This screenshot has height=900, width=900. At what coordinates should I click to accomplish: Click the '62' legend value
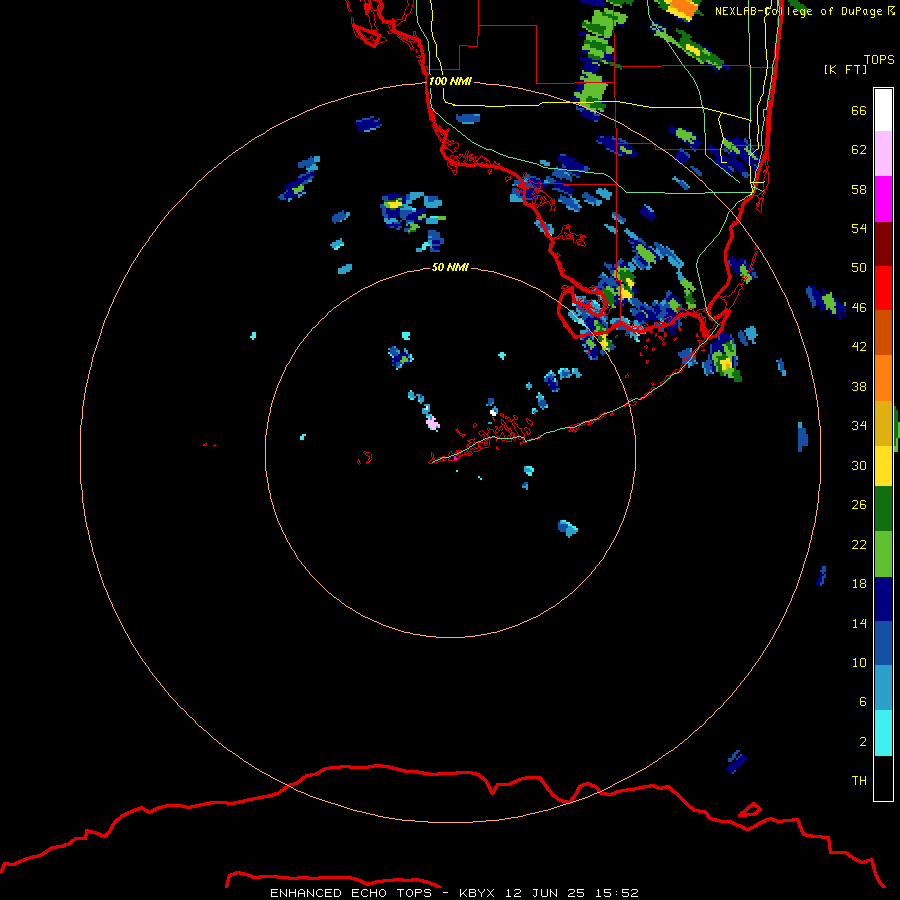(859, 149)
